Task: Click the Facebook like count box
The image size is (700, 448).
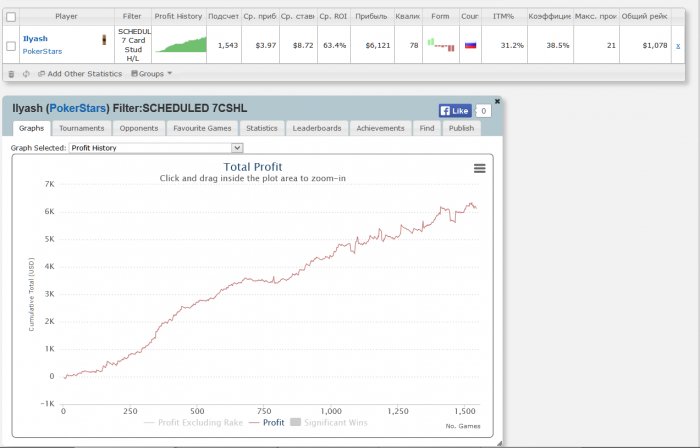Action: [483, 111]
